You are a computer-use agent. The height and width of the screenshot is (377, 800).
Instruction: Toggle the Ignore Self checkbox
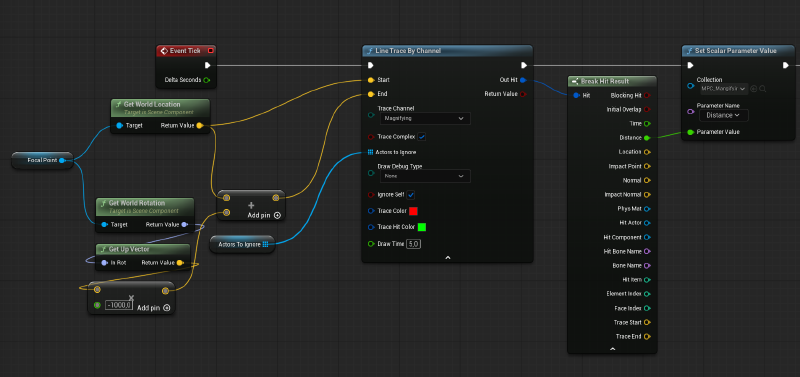point(411,195)
